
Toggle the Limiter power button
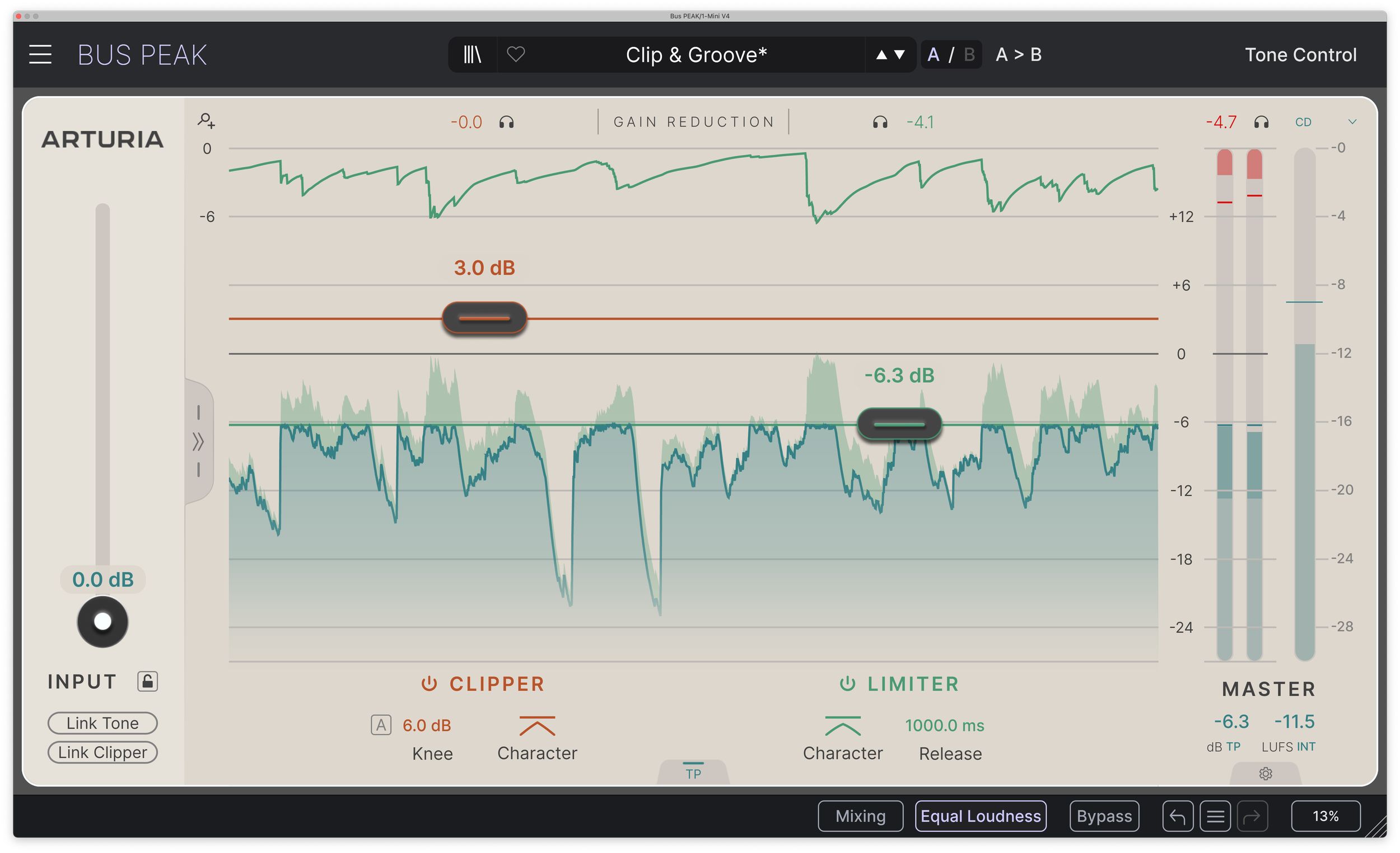point(847,684)
